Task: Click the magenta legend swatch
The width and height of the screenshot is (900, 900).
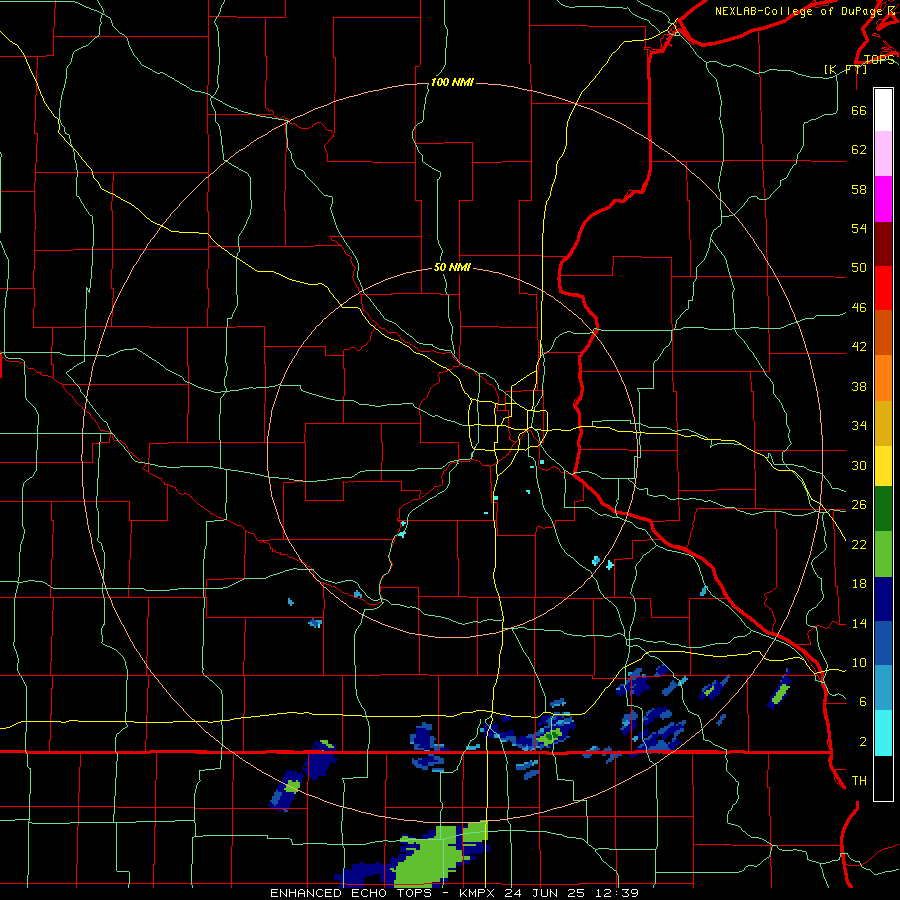Action: [883, 199]
